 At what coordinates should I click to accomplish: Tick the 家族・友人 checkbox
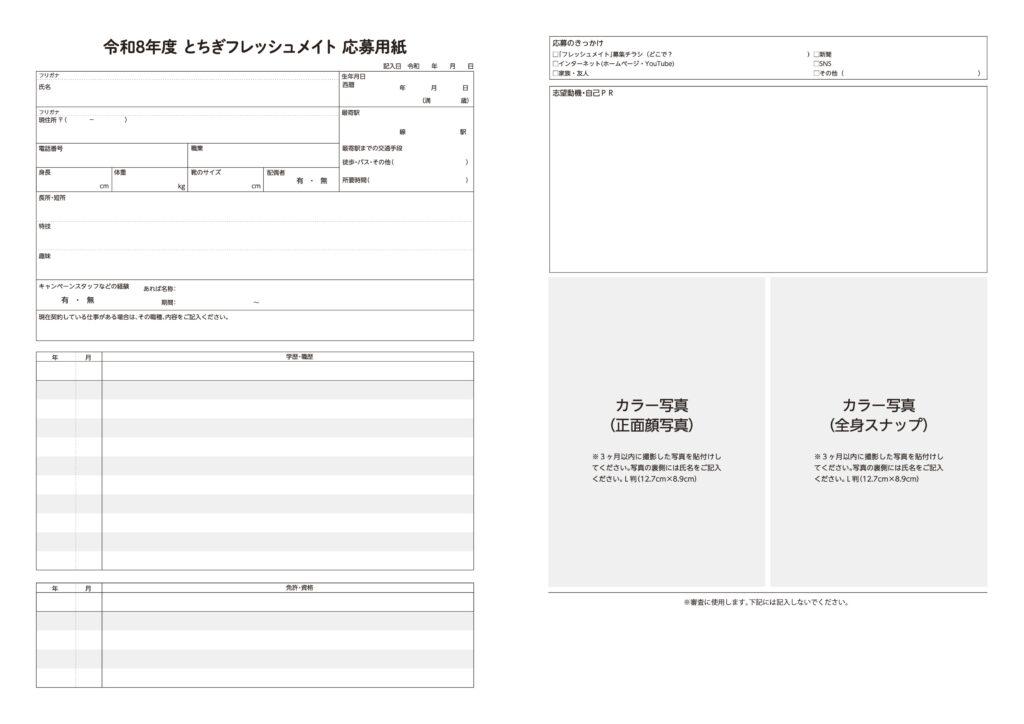point(555,74)
